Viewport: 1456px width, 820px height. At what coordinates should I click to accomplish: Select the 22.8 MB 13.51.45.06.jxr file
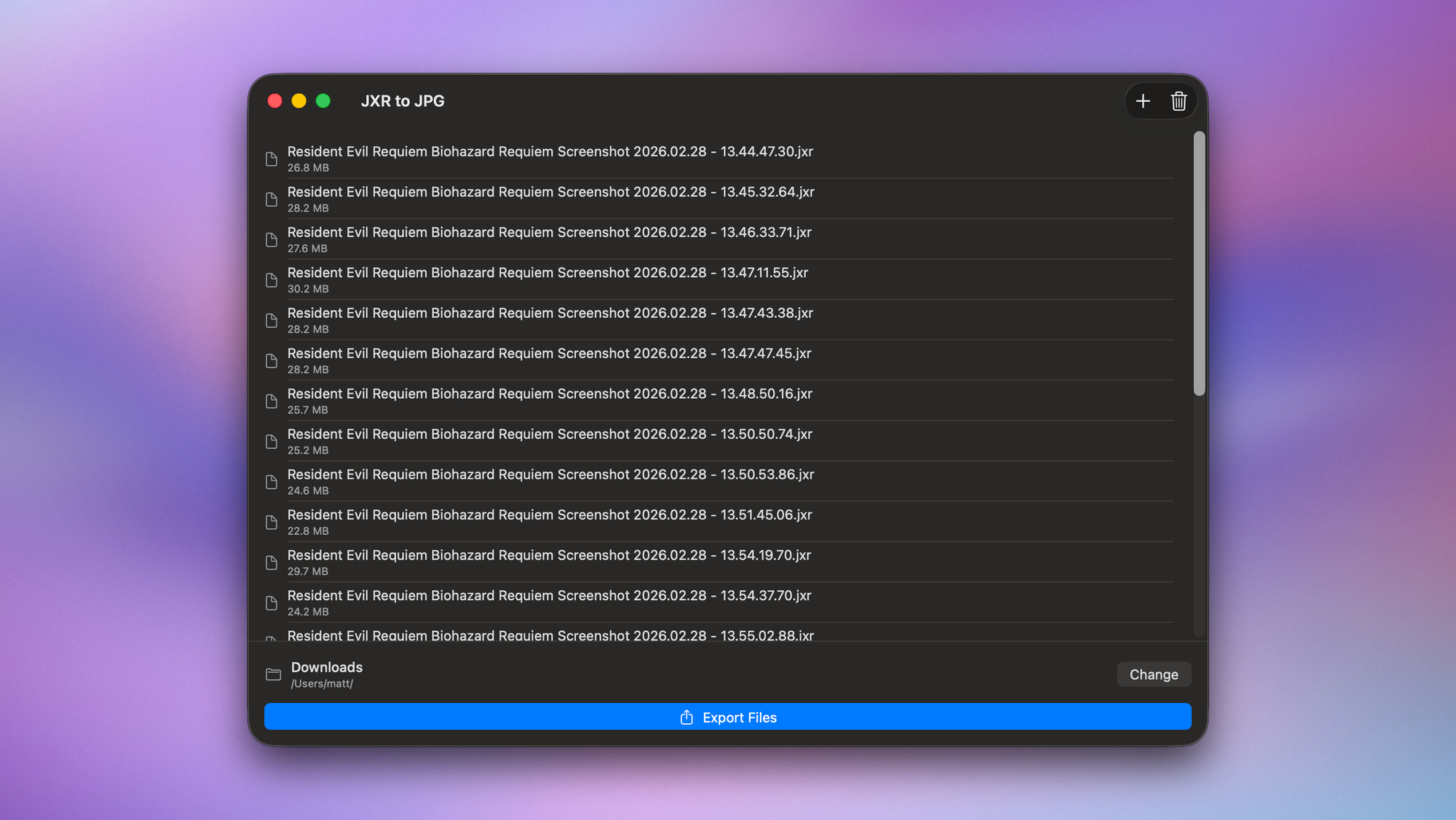(x=550, y=522)
